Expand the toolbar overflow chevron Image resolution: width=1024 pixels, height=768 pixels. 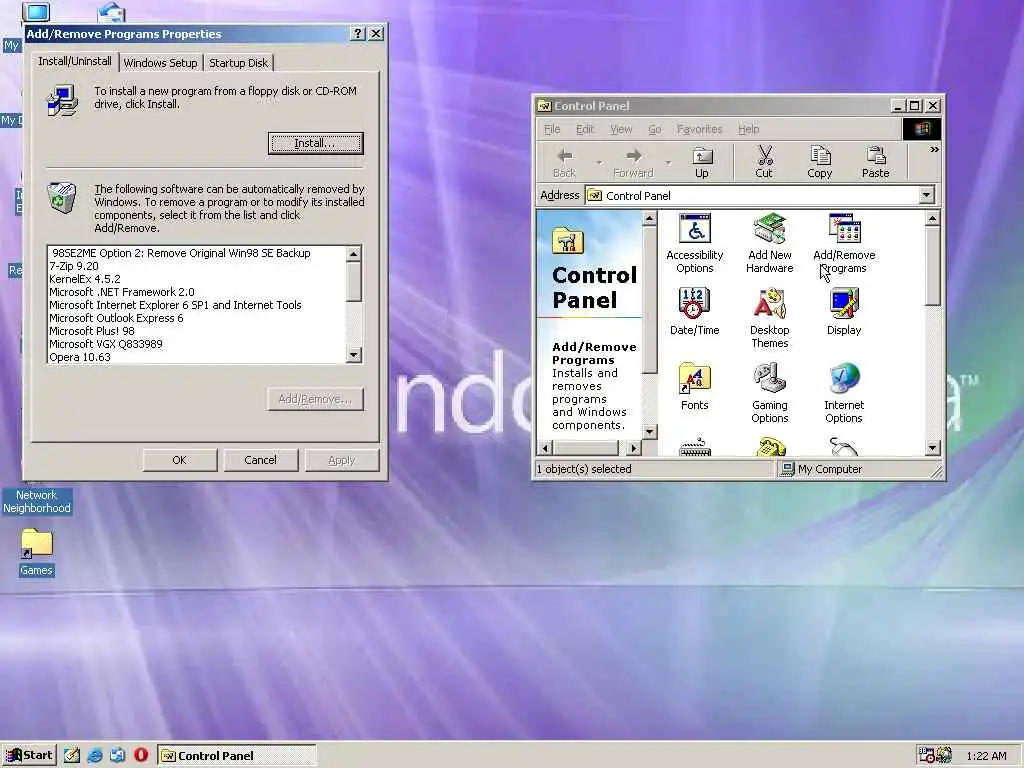[934, 150]
